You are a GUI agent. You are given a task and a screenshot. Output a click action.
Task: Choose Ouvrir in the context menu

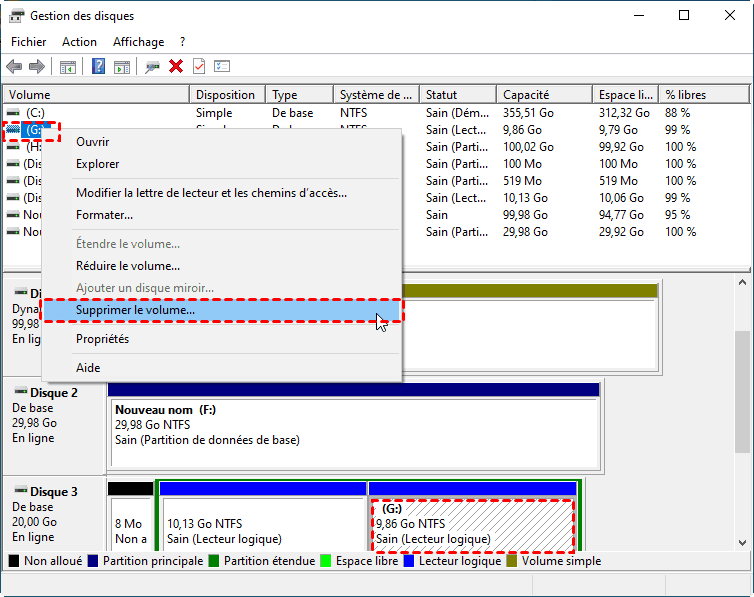(x=221, y=142)
